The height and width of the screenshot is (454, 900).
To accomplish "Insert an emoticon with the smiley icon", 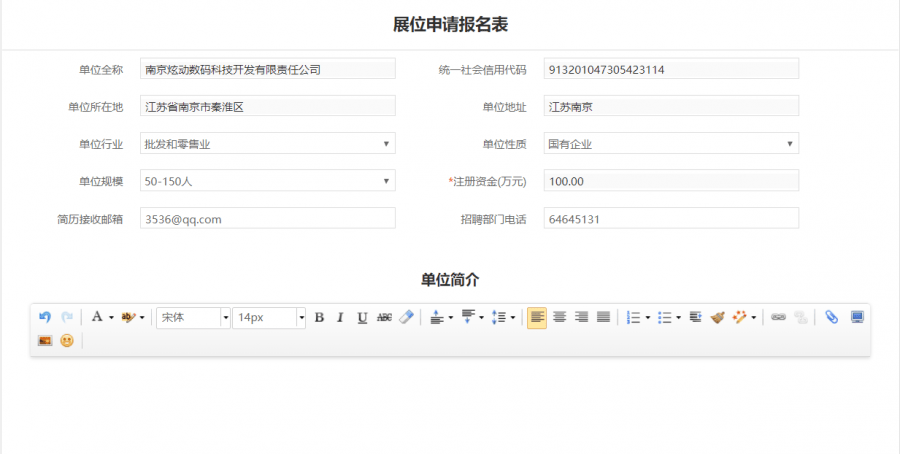I will (67, 340).
